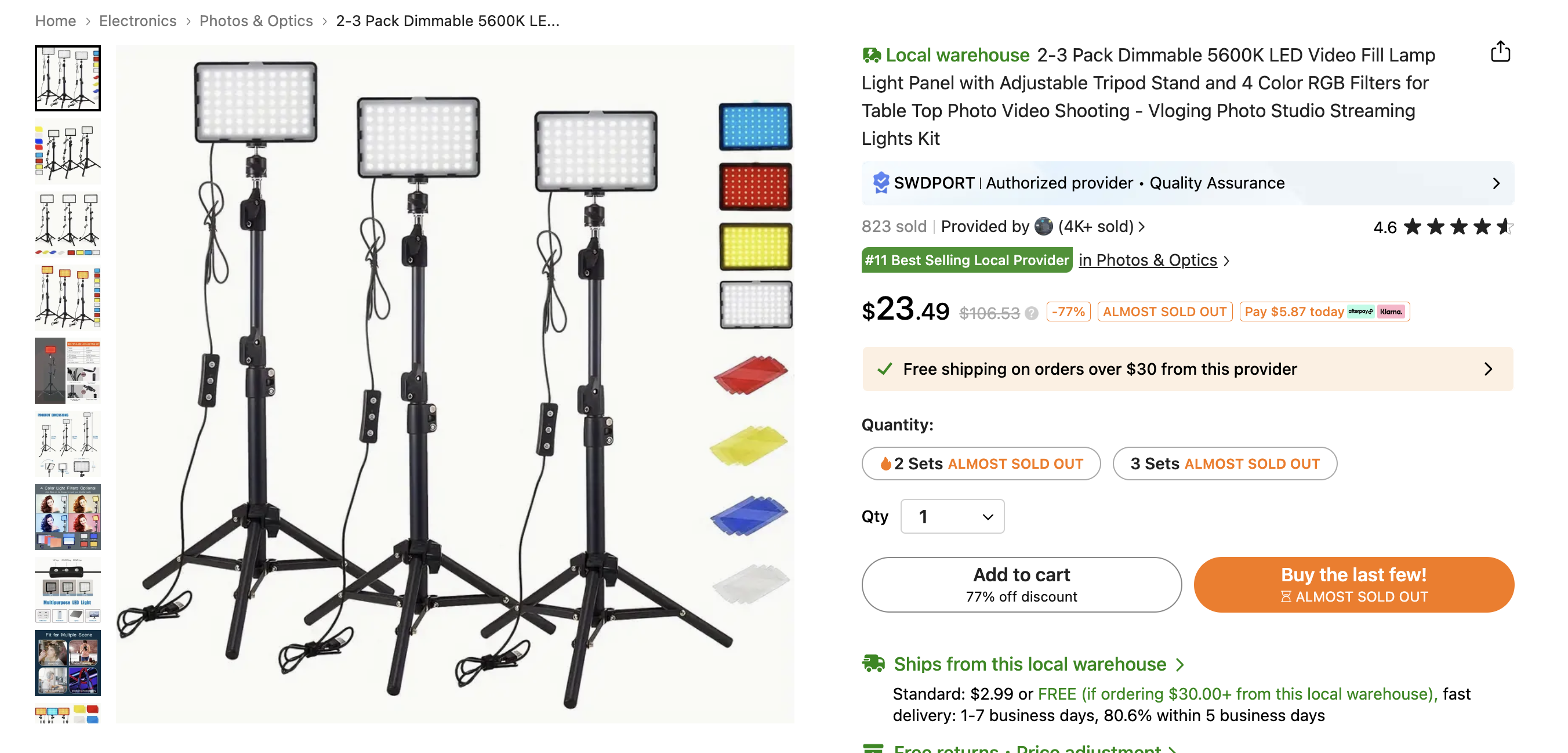The width and height of the screenshot is (1568, 753).
Task: Open the in Photos & Optics ranking link
Action: (x=1148, y=260)
